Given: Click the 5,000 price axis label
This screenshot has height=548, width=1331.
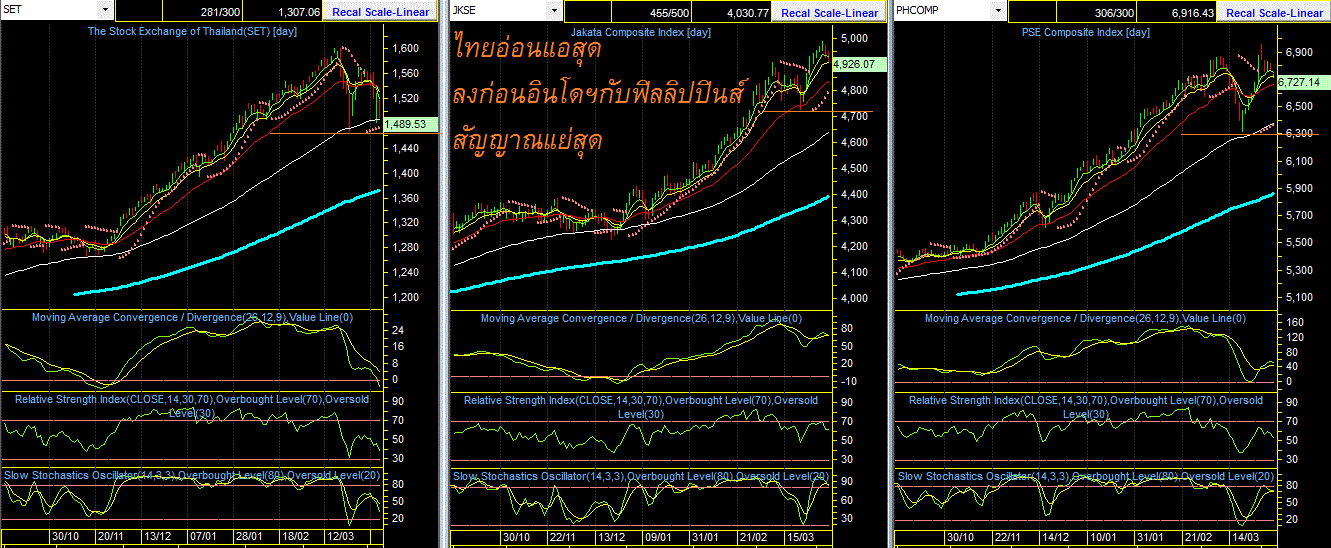Looking at the screenshot, I should 855,39.
